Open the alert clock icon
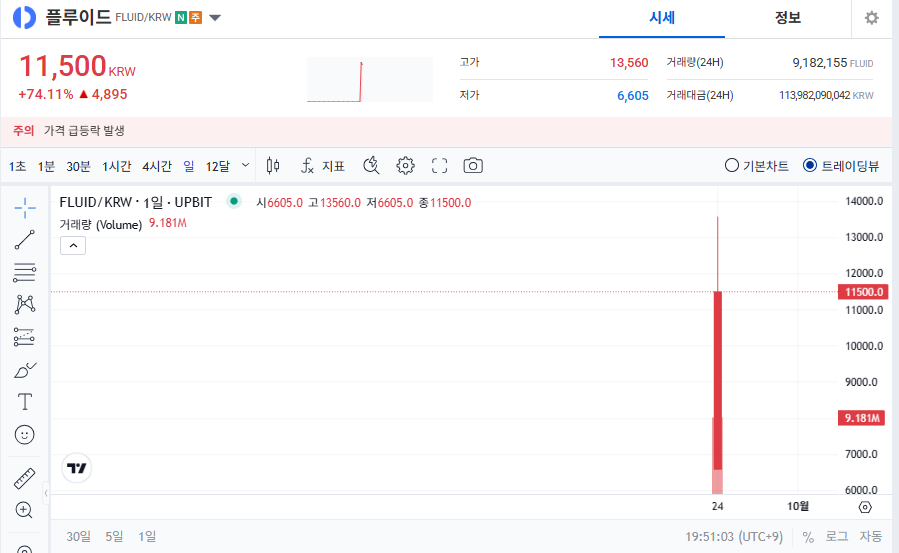This screenshot has width=899, height=553. (x=372, y=166)
